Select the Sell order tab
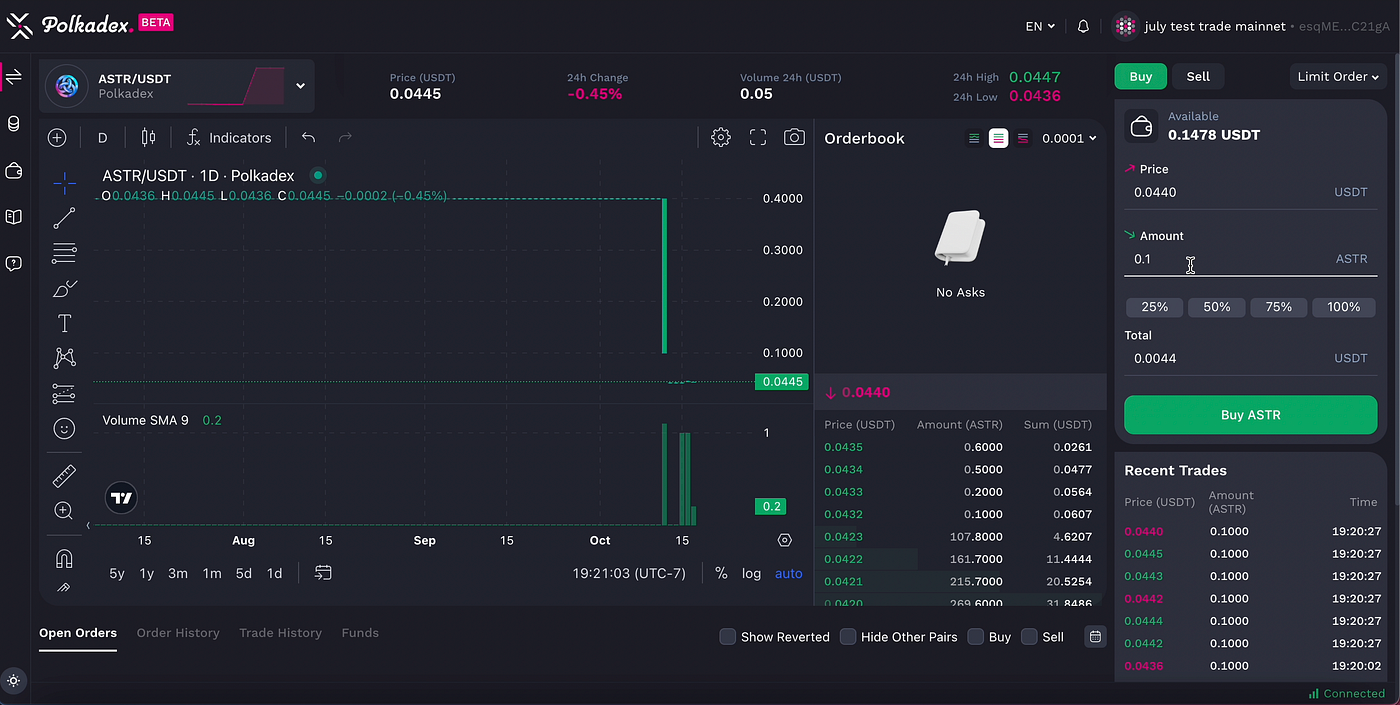Viewport: 1400px width, 705px height. pos(1198,76)
